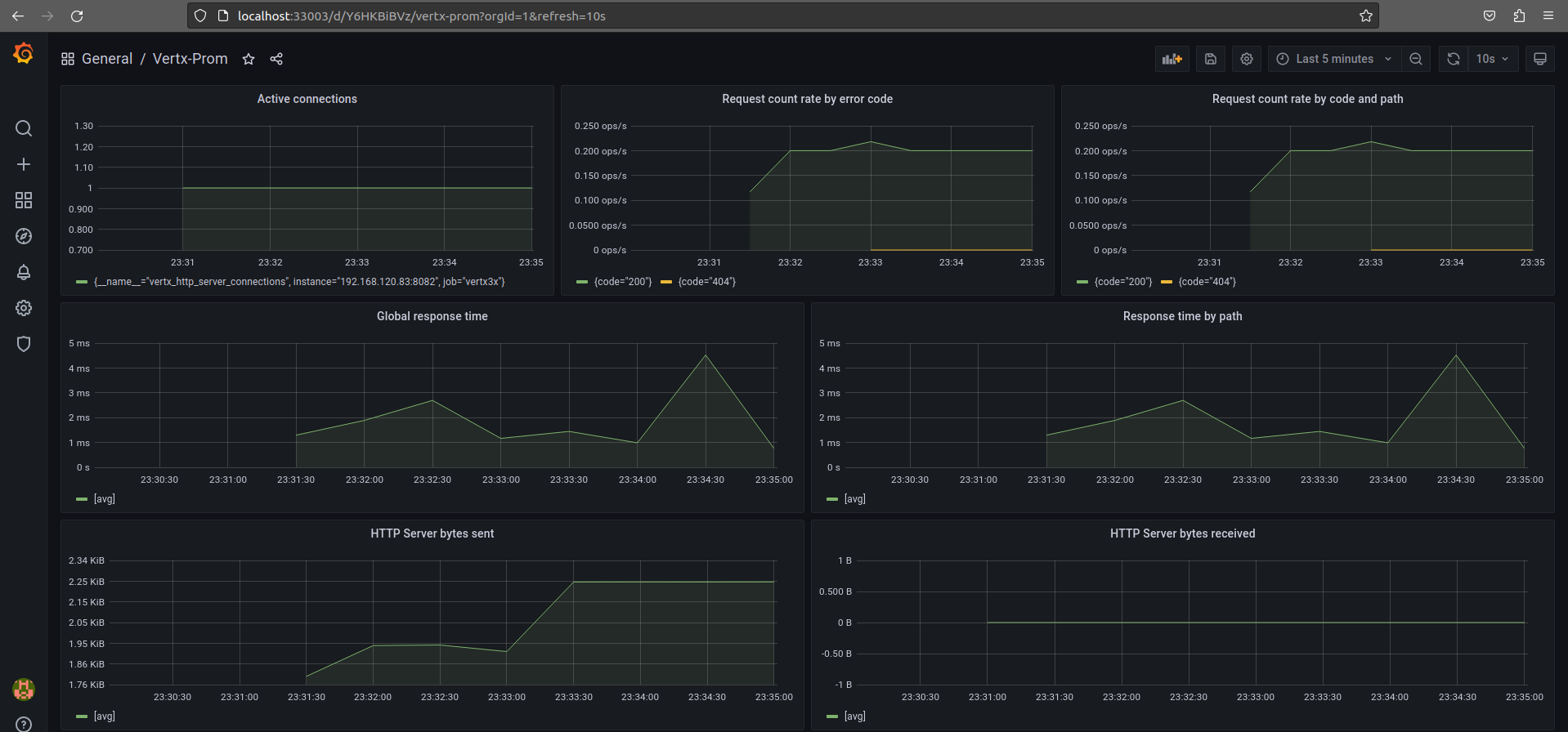Screen dimensions: 1568x732
Task: Open the Grafana home logo
Action: (x=24, y=54)
